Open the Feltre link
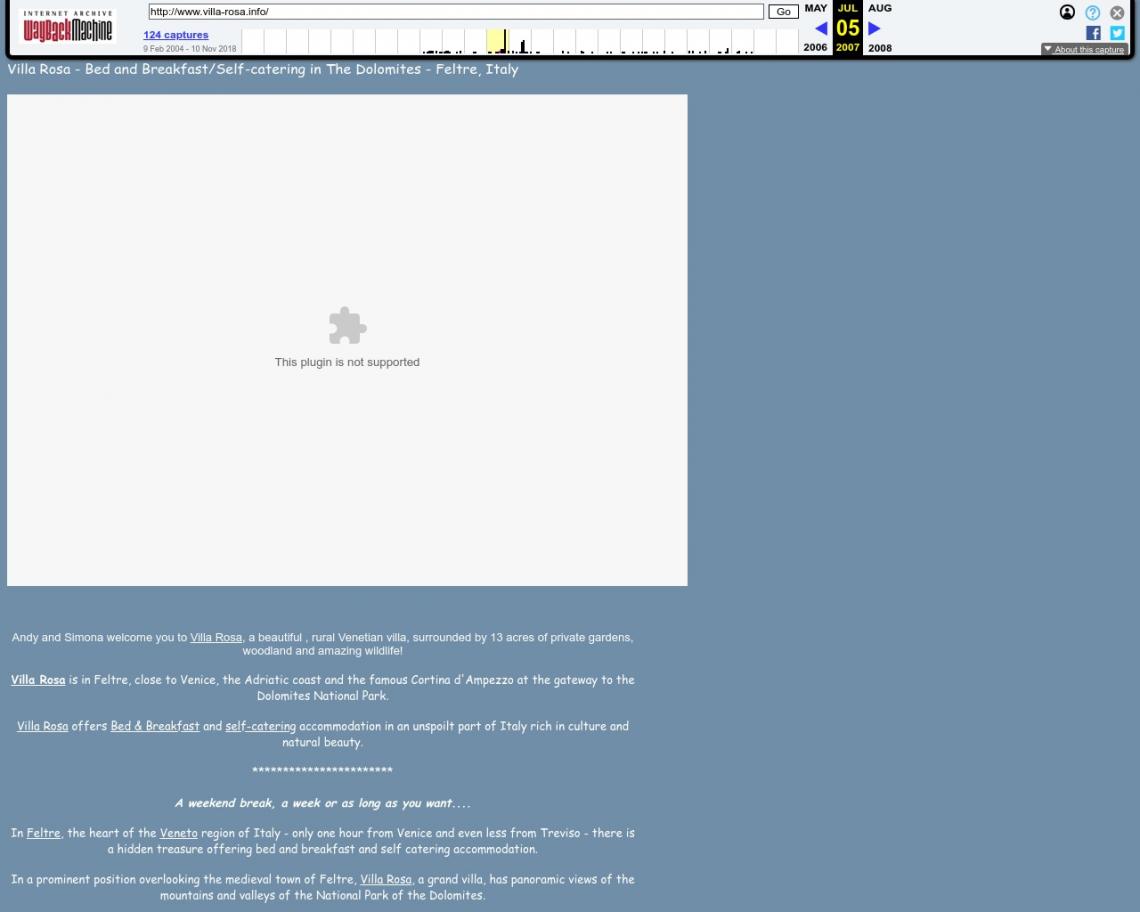Screen dimensions: 1140x912 pyautogui.click(x=44, y=833)
